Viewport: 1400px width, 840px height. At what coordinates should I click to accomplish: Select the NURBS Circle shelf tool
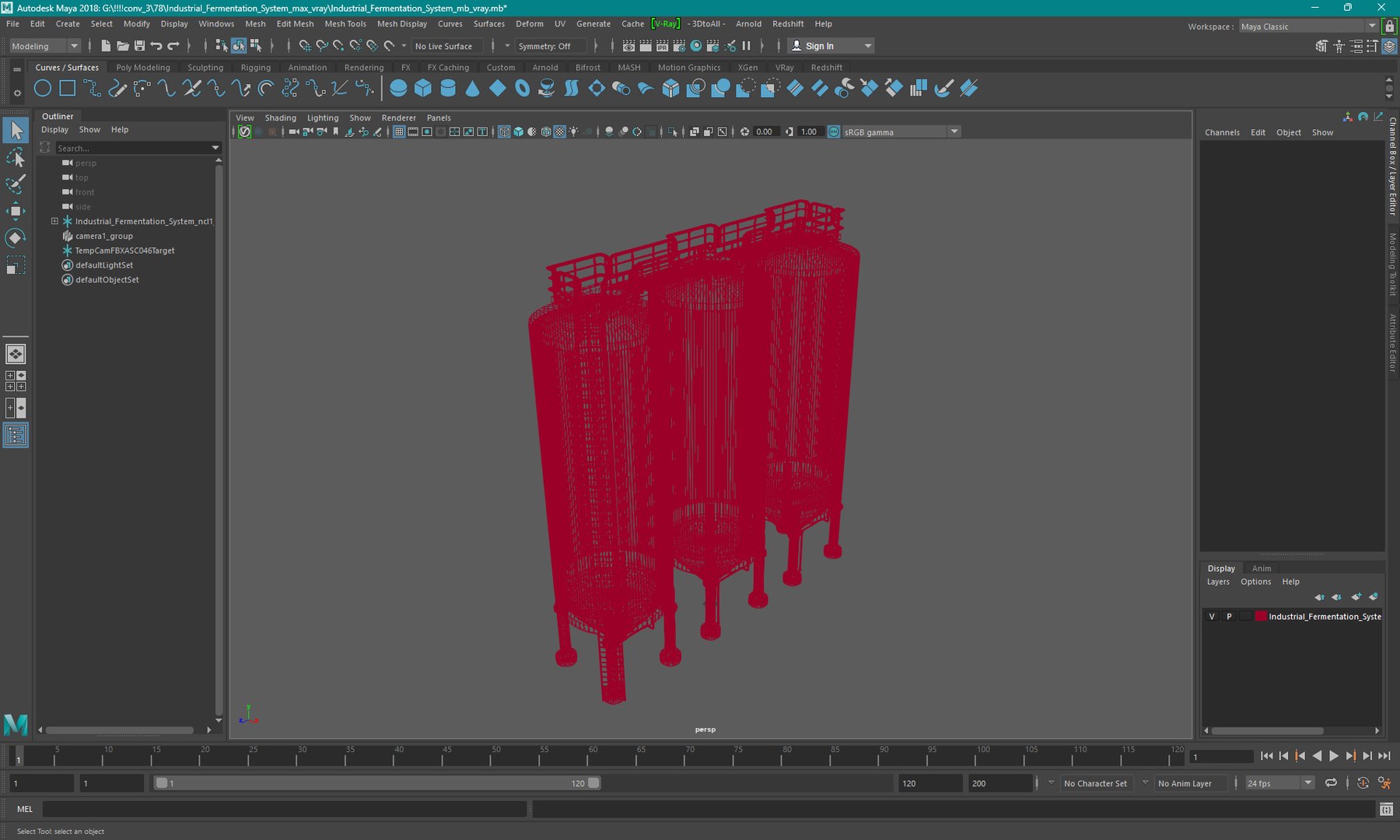pos(43,89)
